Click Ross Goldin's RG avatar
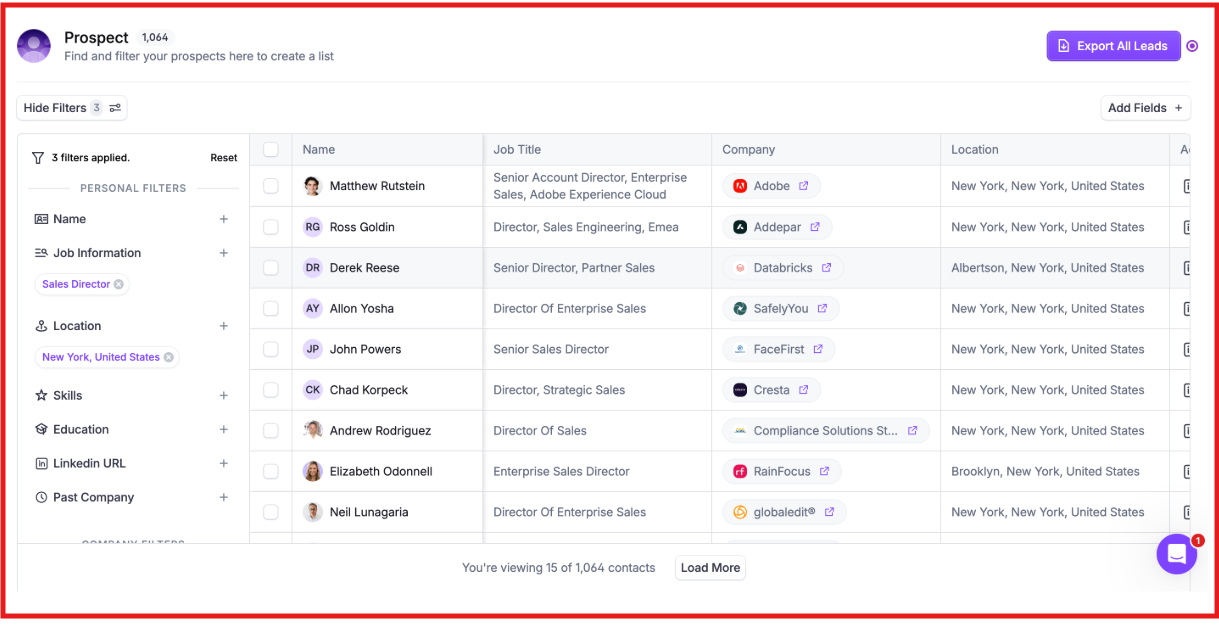1219x625 pixels. pyautogui.click(x=313, y=227)
